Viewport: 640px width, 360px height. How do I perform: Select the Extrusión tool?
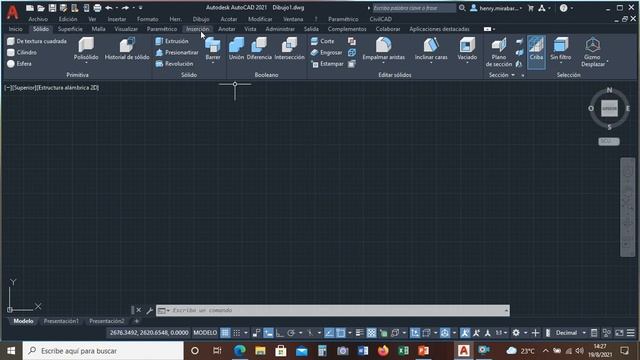tap(172, 41)
